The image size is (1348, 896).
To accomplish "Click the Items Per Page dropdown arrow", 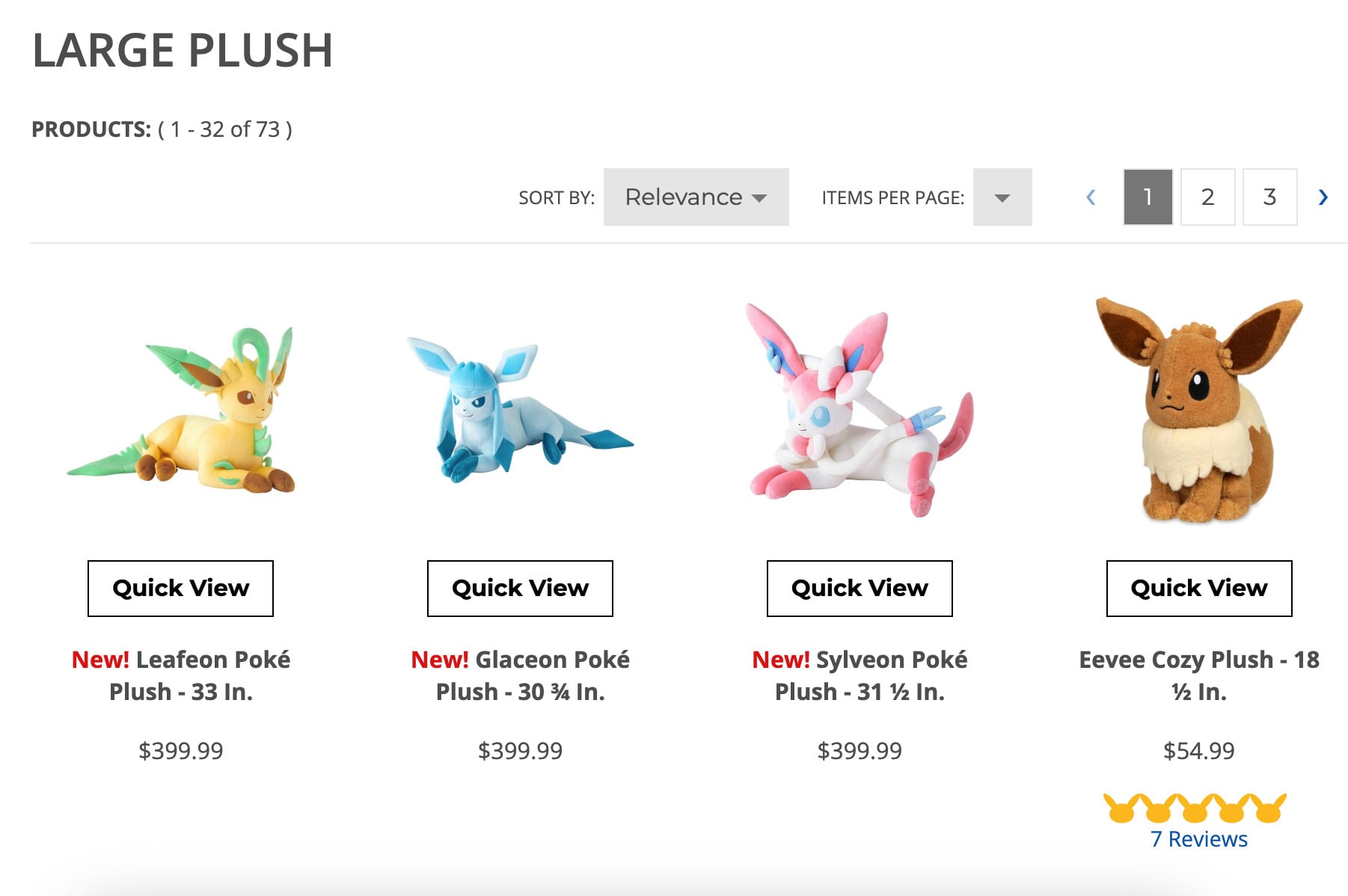I will (x=1002, y=197).
